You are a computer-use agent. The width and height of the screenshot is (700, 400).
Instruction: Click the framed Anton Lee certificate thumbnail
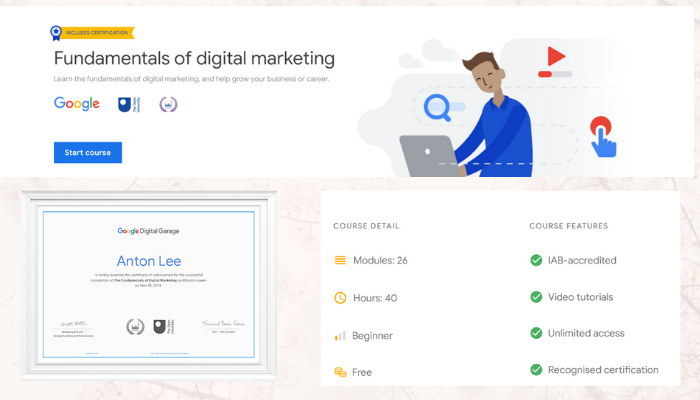point(149,285)
